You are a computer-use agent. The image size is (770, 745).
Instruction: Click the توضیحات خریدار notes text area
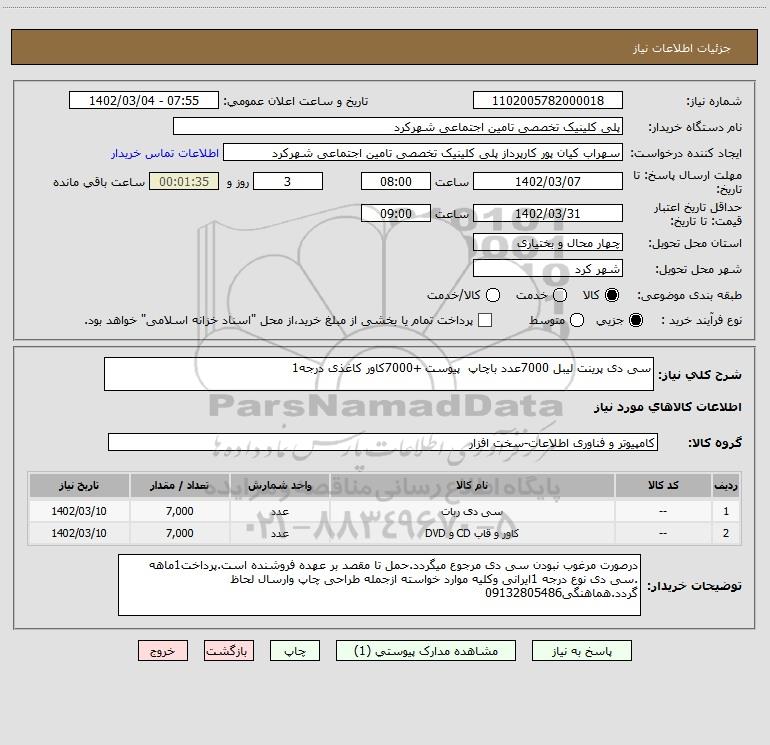pos(379,585)
